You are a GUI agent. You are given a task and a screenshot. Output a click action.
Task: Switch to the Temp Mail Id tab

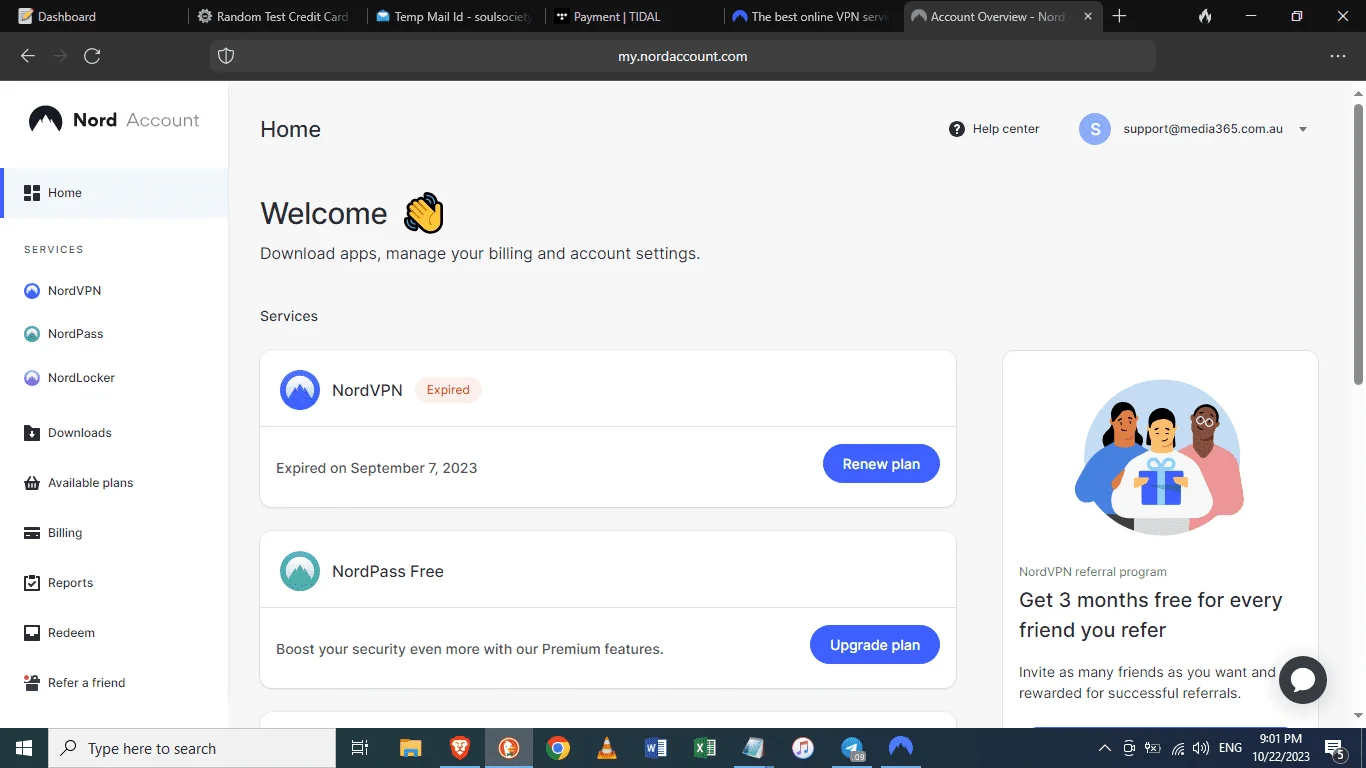[456, 16]
